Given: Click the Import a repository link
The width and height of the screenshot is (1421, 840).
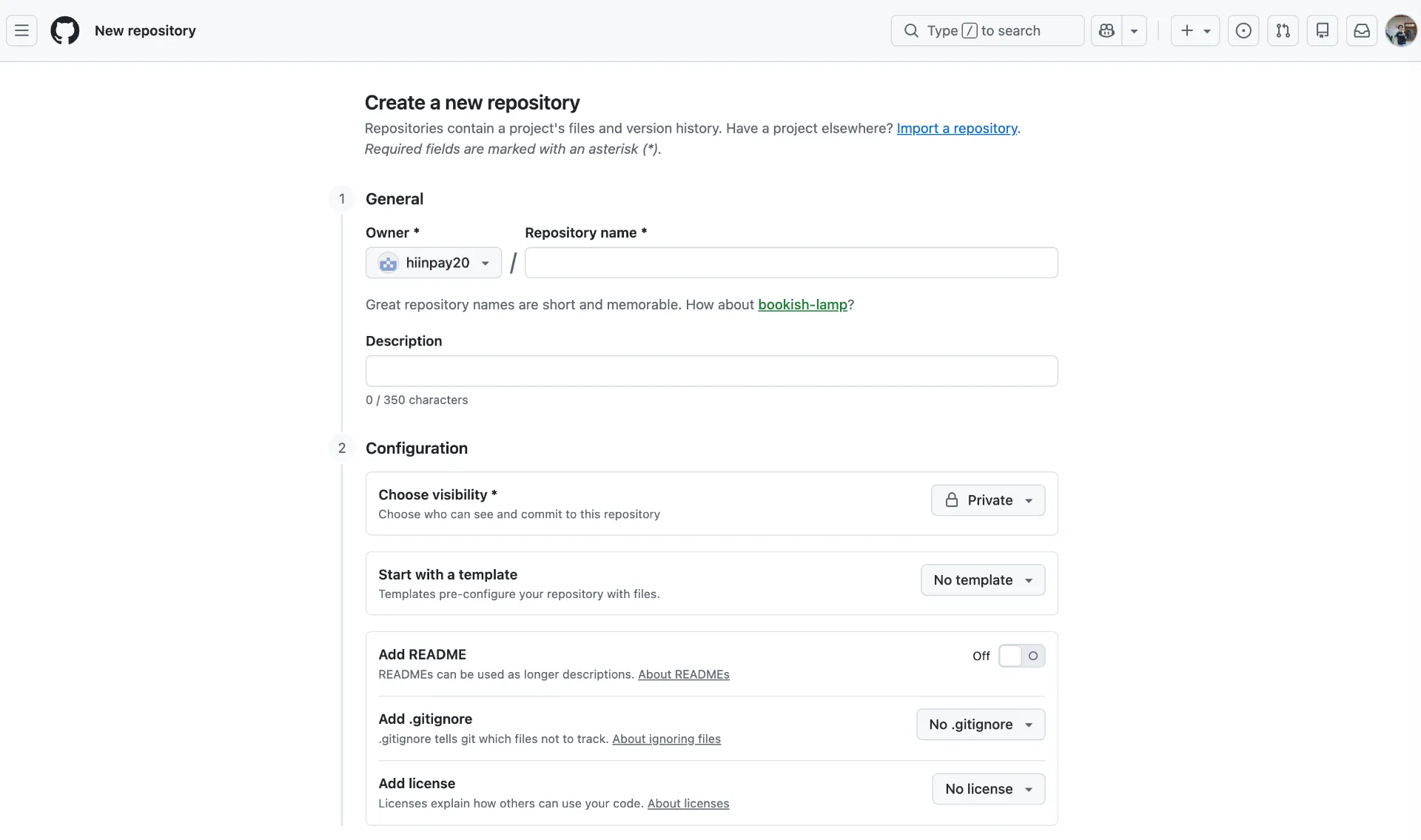Looking at the screenshot, I should 956,128.
